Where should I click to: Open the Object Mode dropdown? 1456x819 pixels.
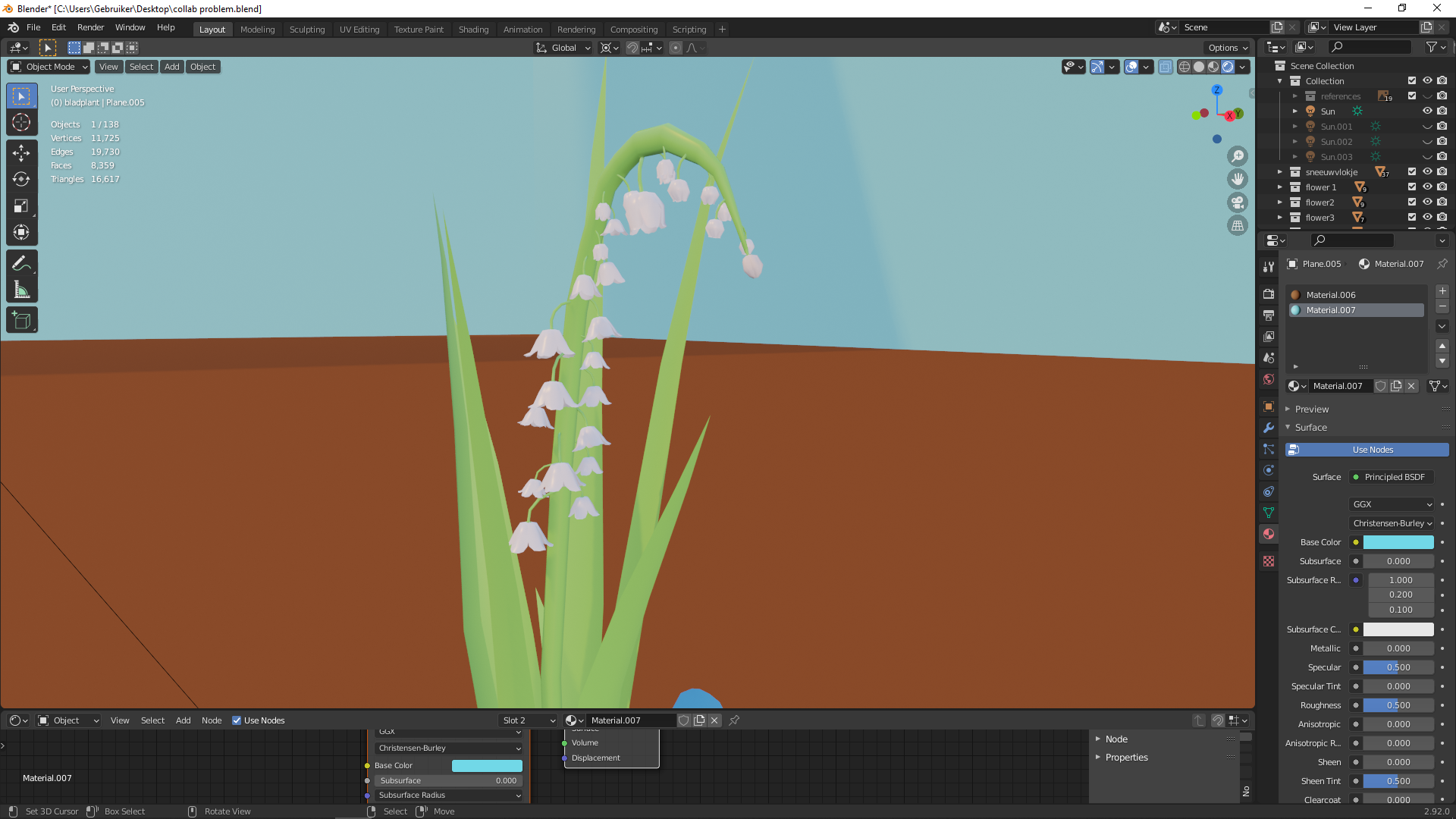pos(49,67)
